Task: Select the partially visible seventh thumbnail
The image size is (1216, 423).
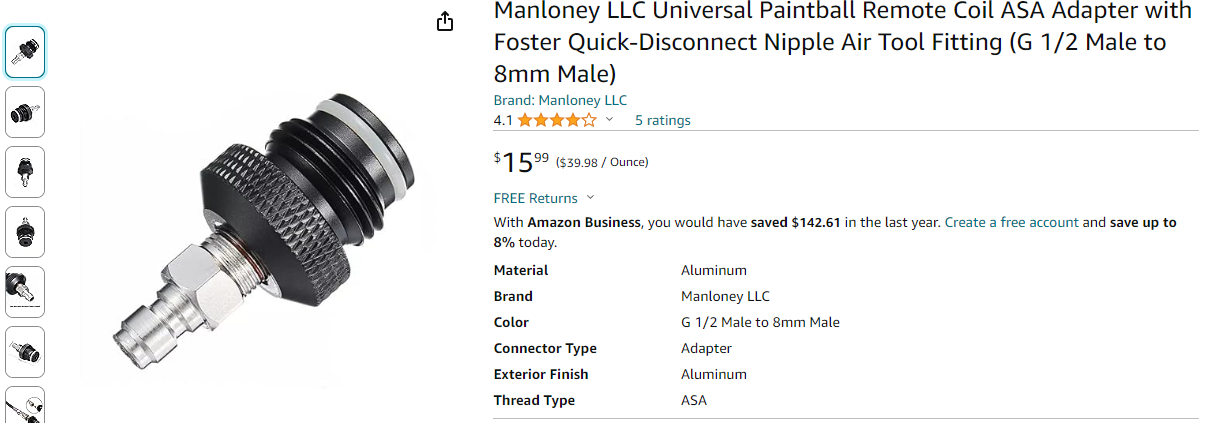Action: (x=25, y=405)
